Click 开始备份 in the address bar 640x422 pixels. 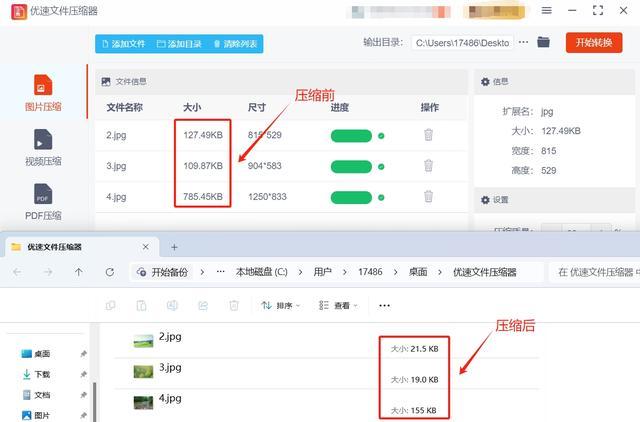click(x=163, y=272)
